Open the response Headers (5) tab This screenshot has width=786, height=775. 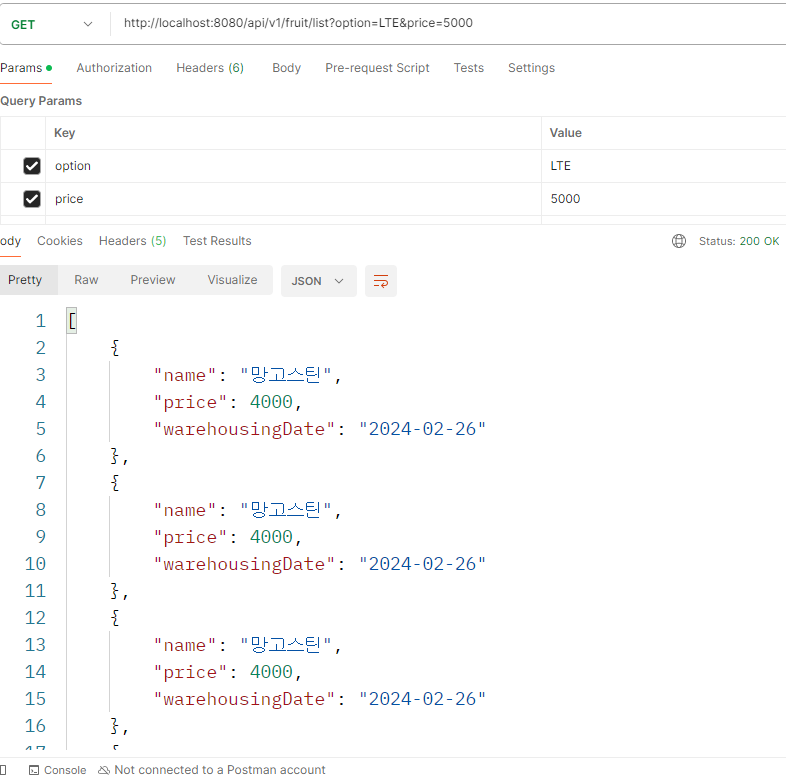(132, 241)
